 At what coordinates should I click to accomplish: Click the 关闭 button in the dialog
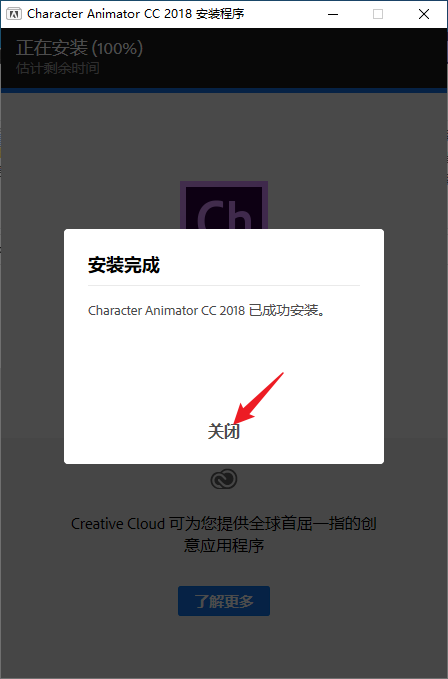pos(223,431)
